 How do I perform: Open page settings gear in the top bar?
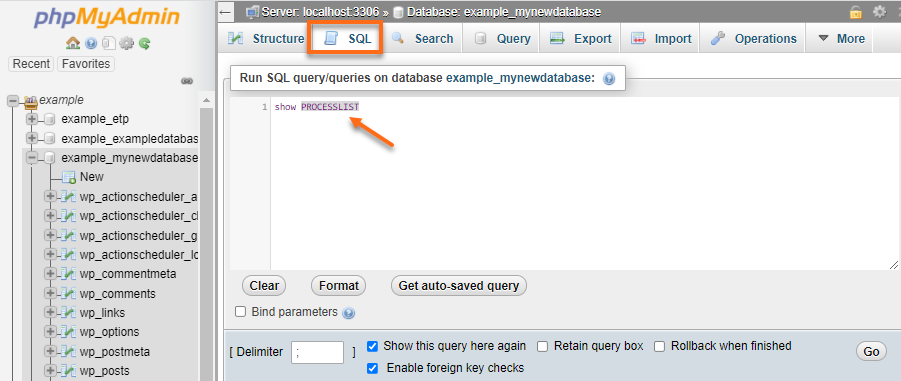879,11
